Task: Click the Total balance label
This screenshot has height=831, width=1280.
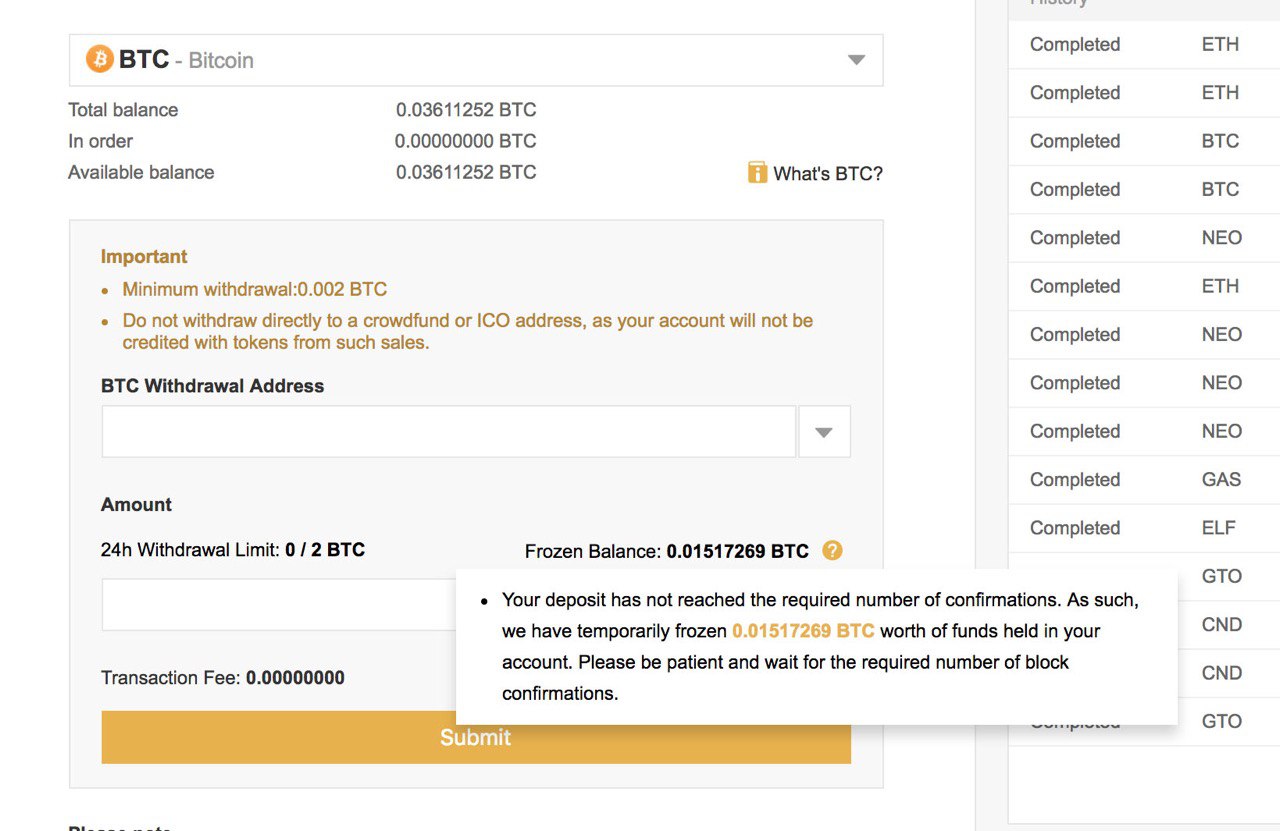Action: coord(123,110)
